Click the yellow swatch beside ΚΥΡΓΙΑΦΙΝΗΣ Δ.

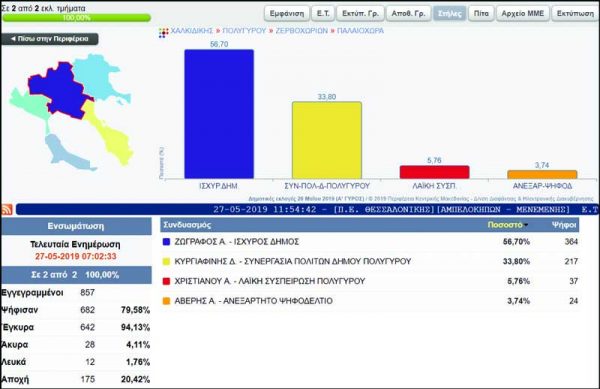tap(166, 262)
